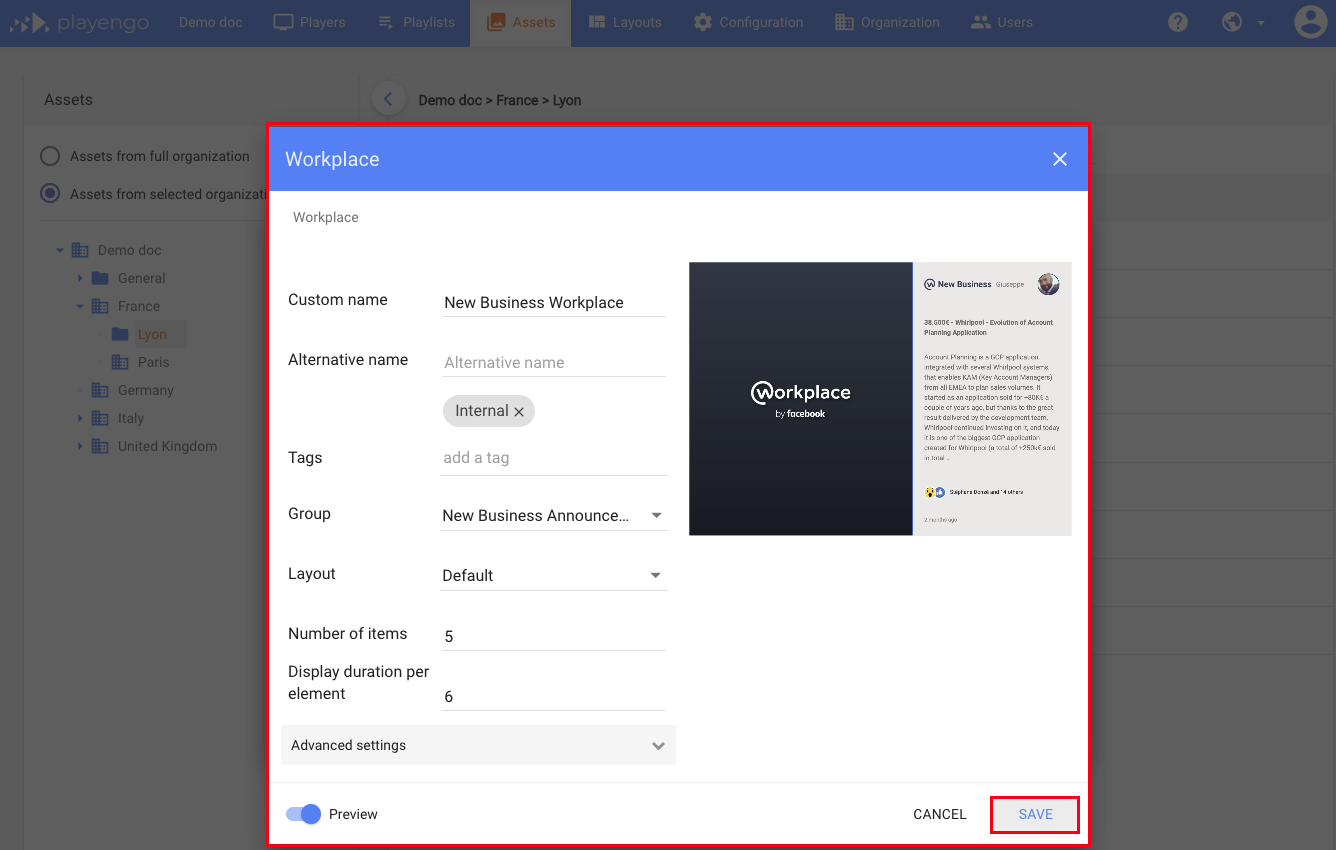1336x850 pixels.
Task: Open the Configuration tab
Action: (748, 22)
